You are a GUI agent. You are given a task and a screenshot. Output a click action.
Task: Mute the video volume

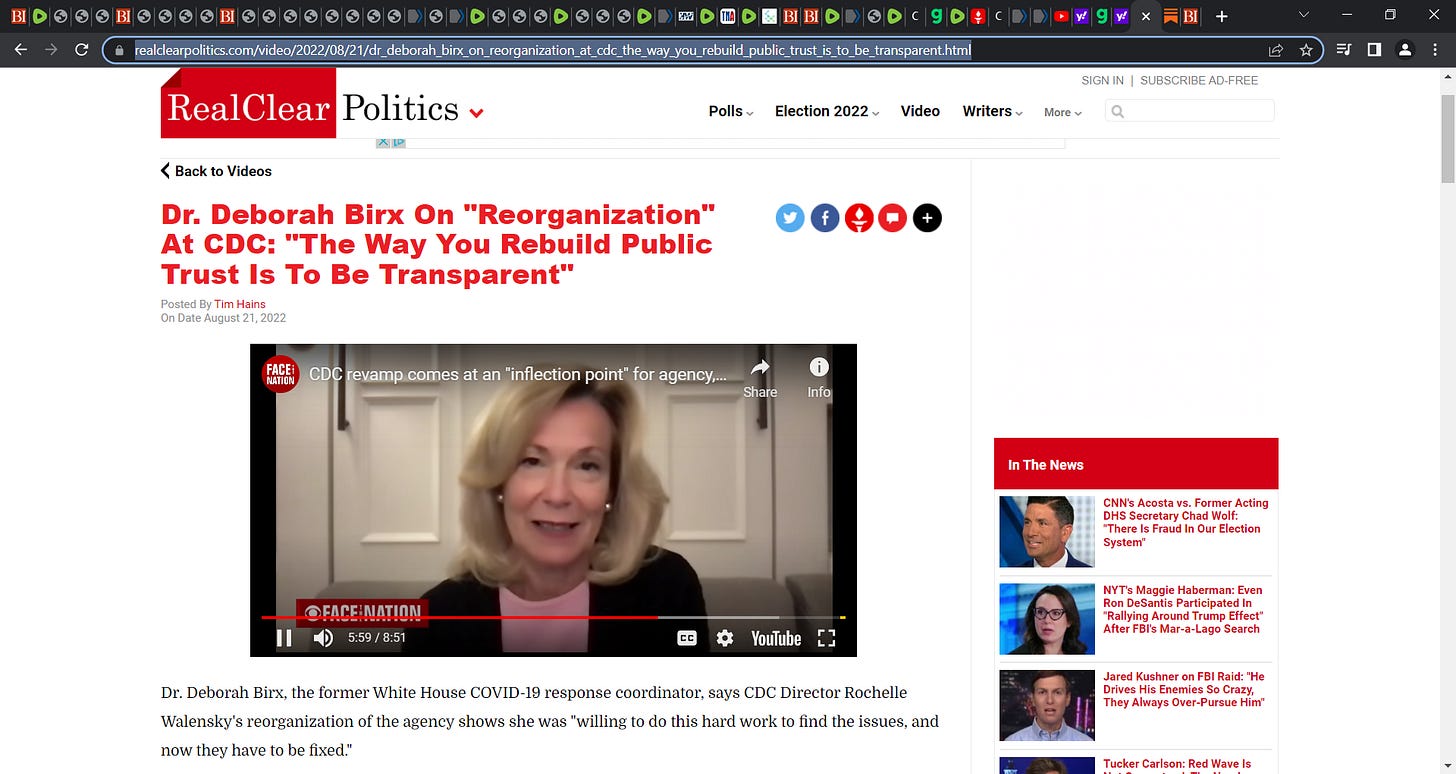point(323,637)
